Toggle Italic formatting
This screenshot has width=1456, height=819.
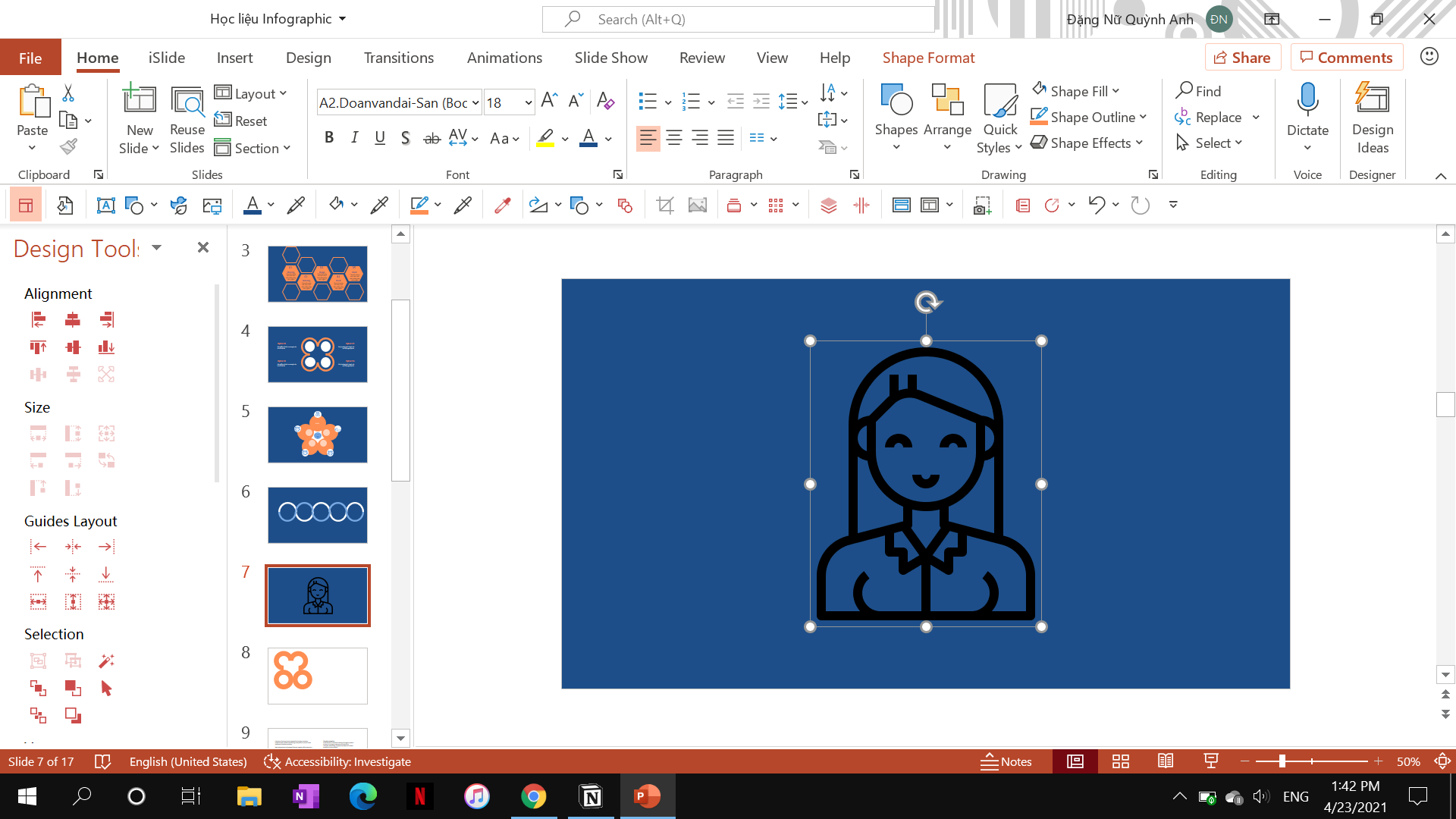354,138
